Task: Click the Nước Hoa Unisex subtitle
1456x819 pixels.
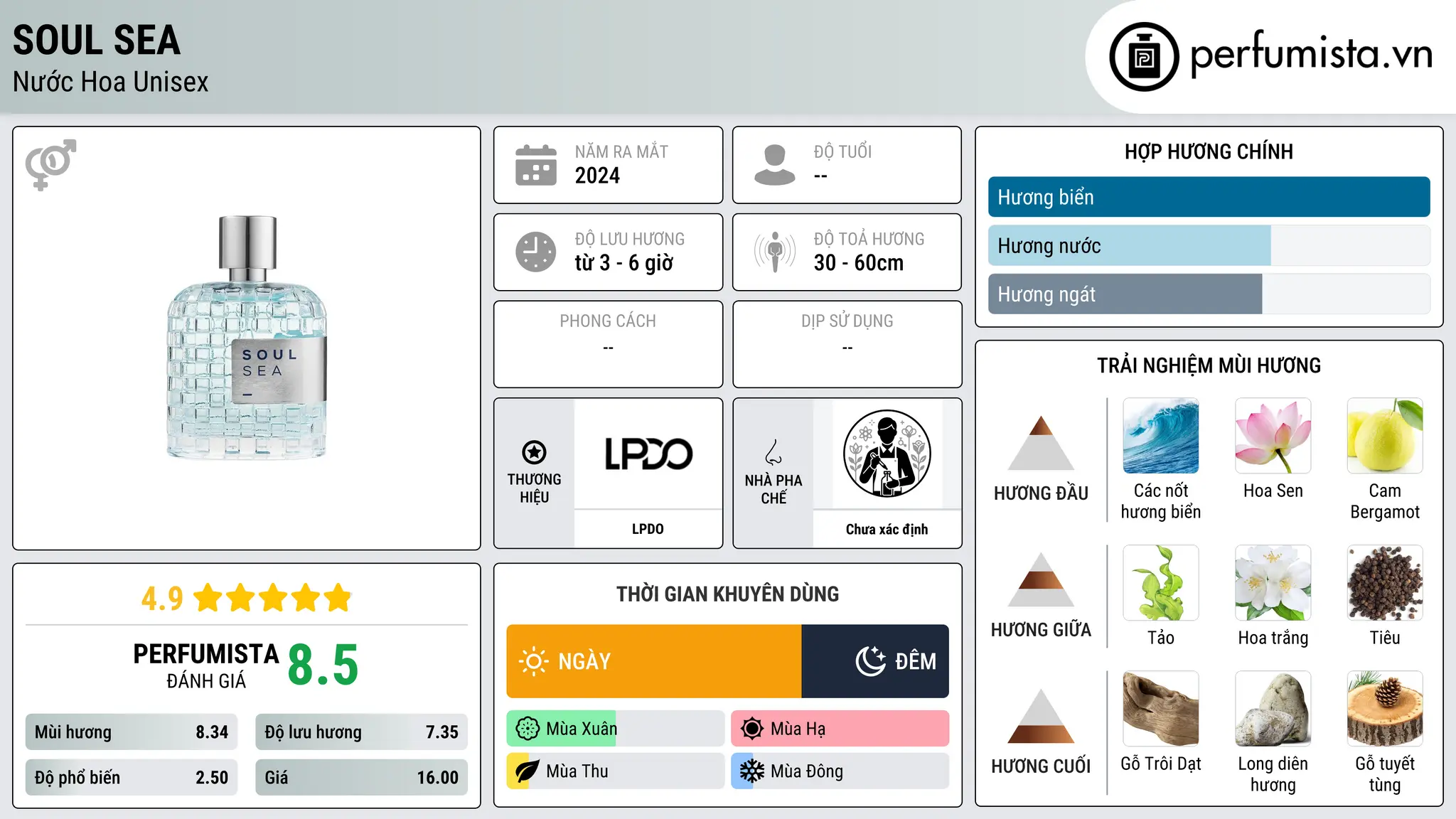Action: [x=111, y=82]
